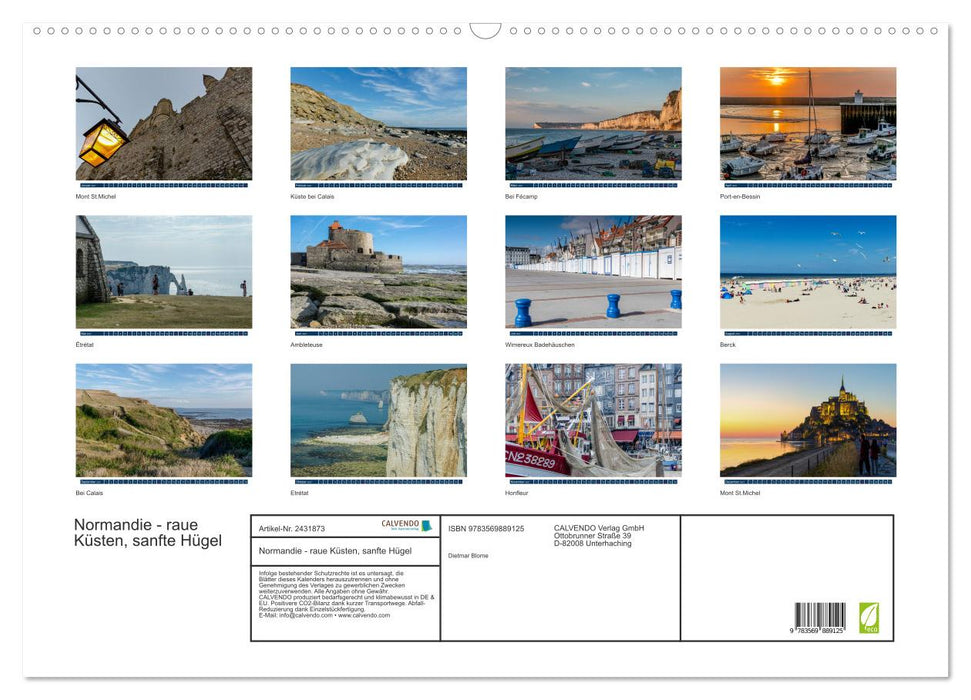Click the boxed title 'Normandie - raue Küsten, sanfte Hügel'
This screenshot has height=700, width=971.
(x=335, y=551)
